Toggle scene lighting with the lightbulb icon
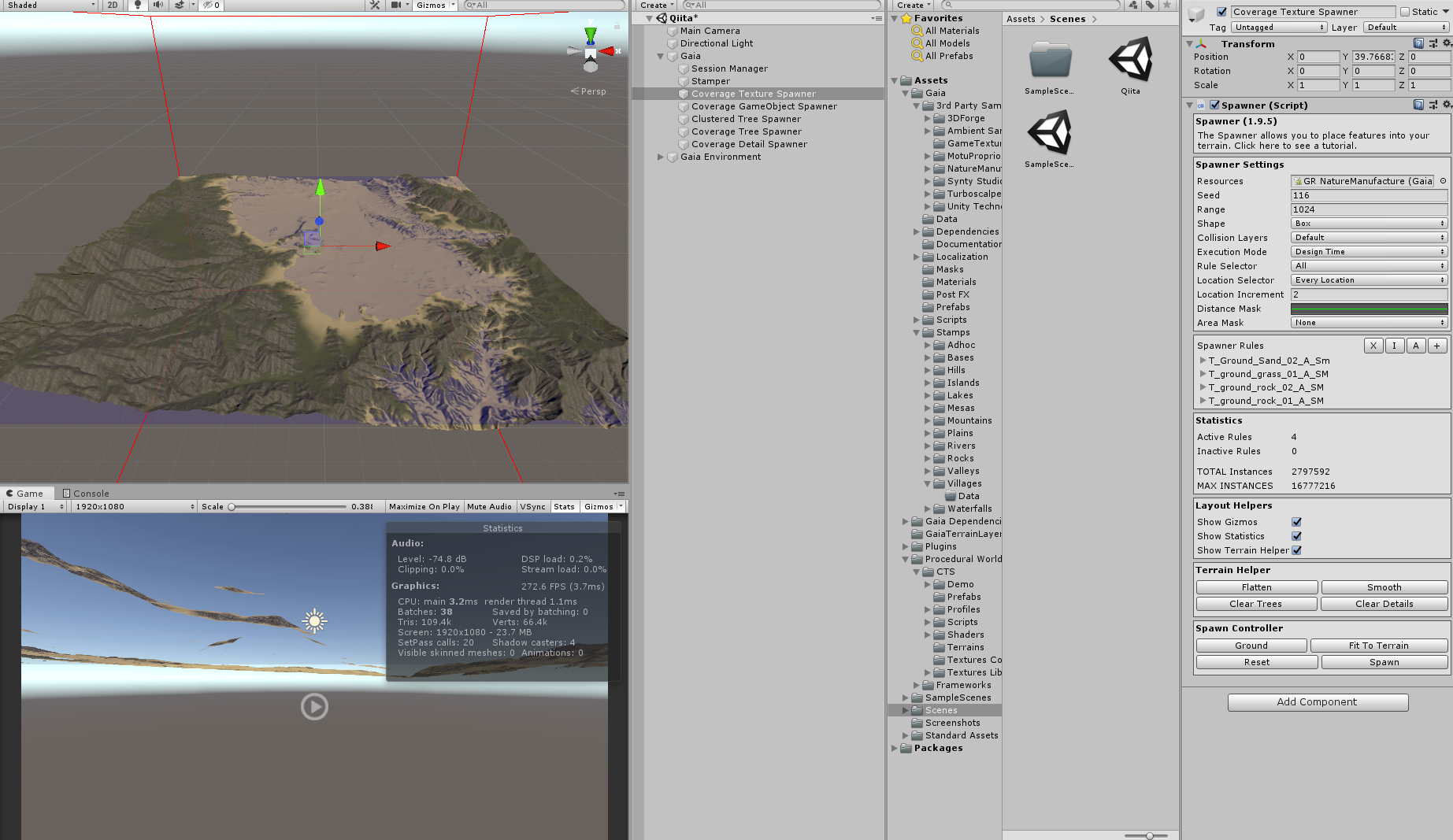Viewport: 1453px width, 840px height. pyautogui.click(x=138, y=5)
